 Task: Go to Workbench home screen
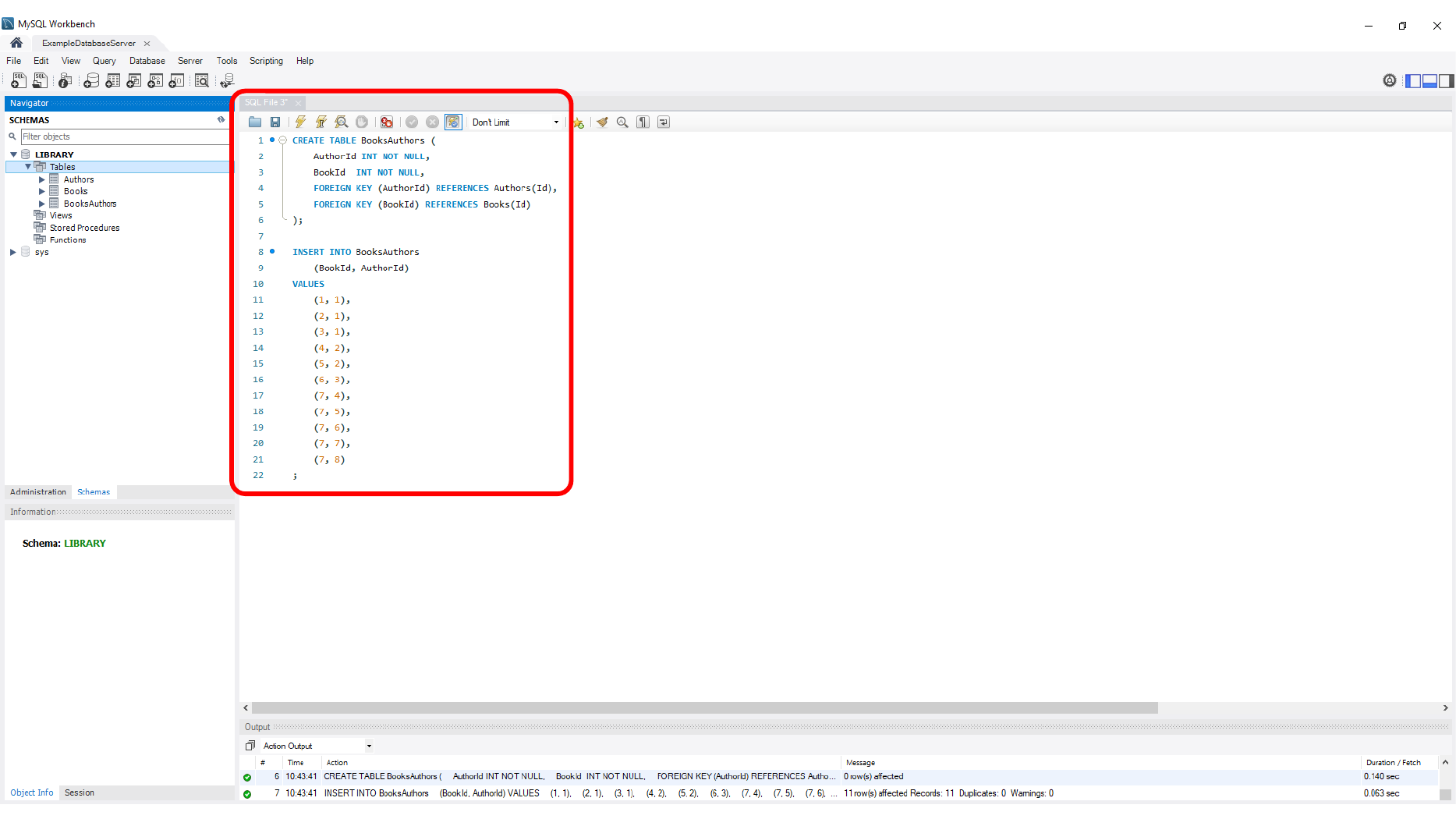16,43
